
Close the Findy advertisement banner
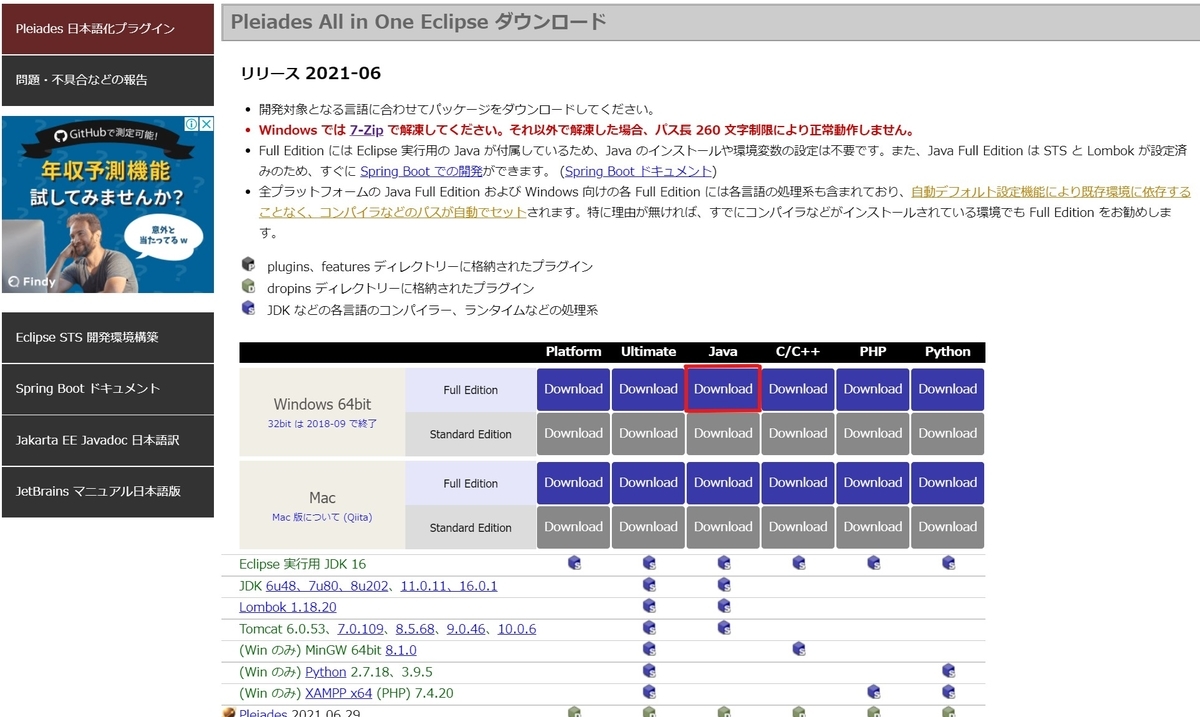(206, 124)
